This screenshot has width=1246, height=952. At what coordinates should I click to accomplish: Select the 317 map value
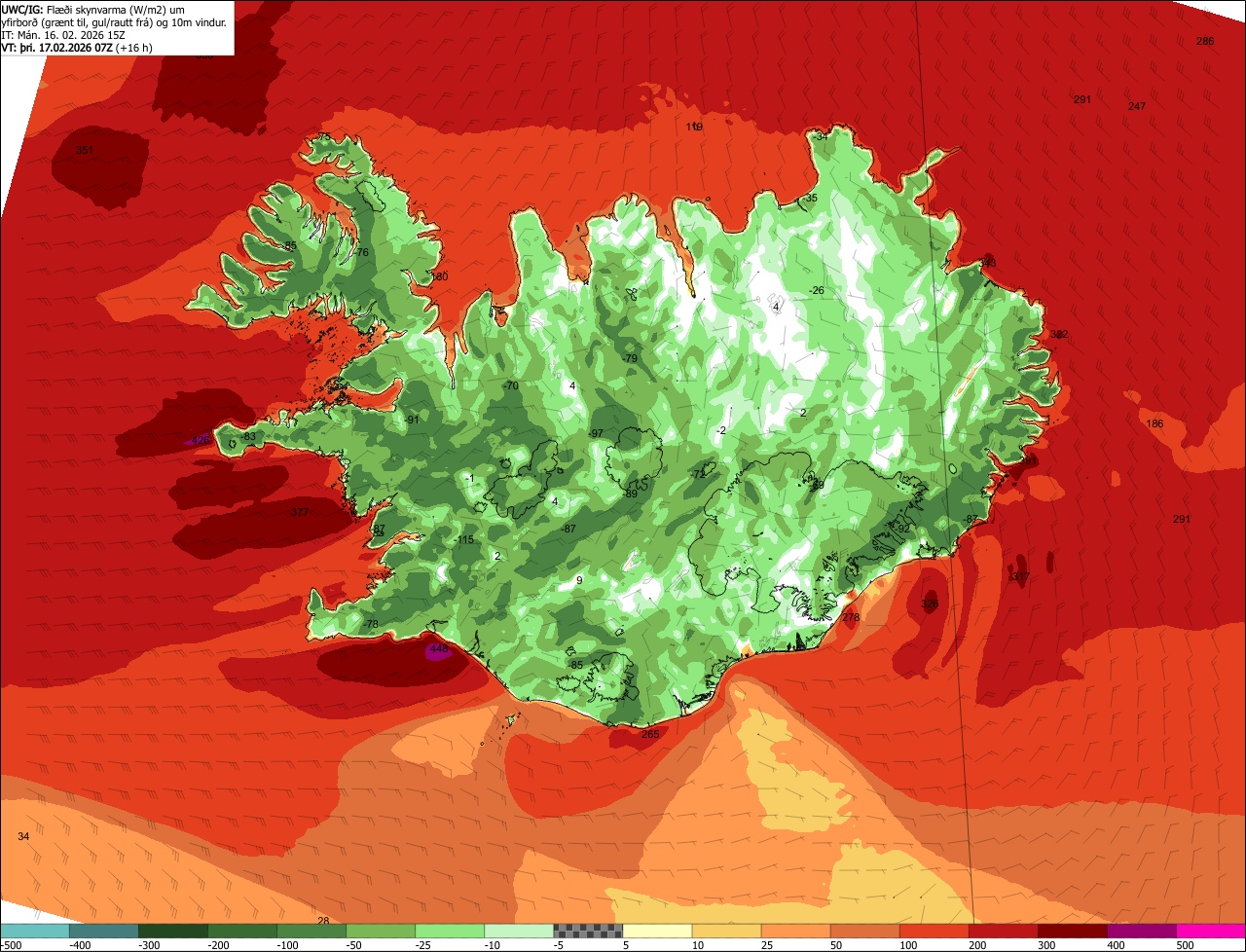coord(1020,577)
